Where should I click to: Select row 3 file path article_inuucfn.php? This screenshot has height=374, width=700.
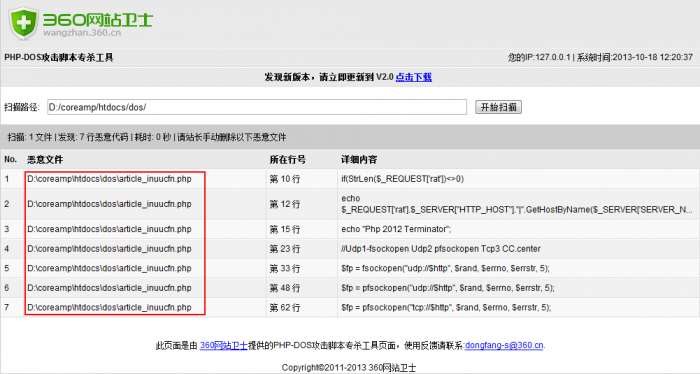[x=109, y=229]
